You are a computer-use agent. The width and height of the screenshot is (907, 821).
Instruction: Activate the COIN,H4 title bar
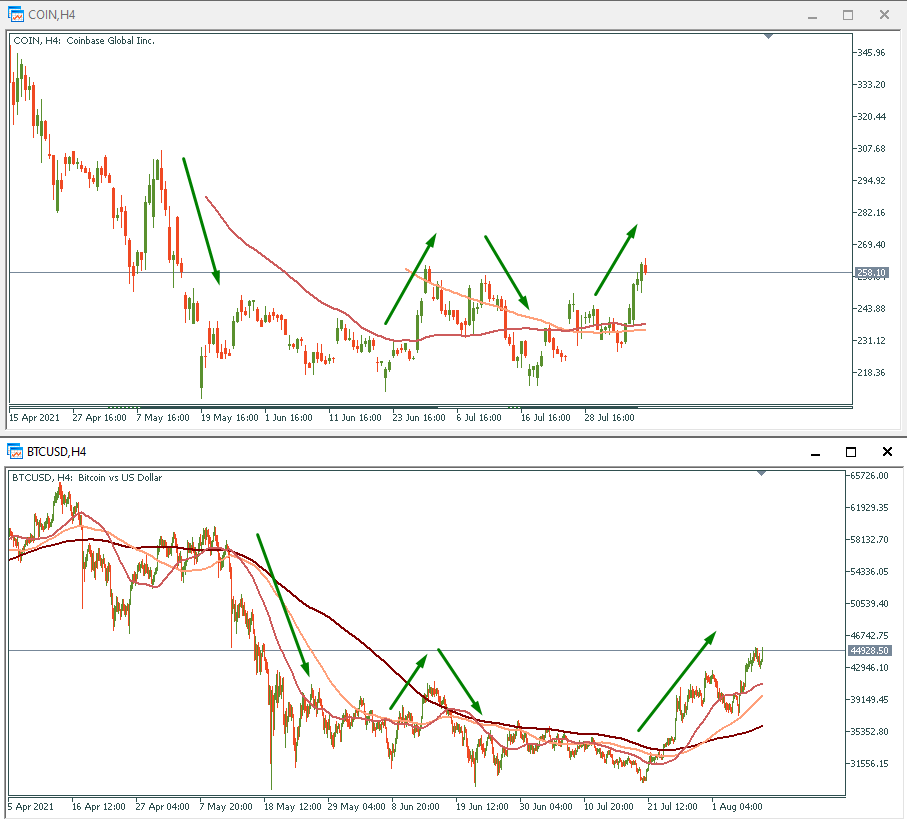point(400,15)
